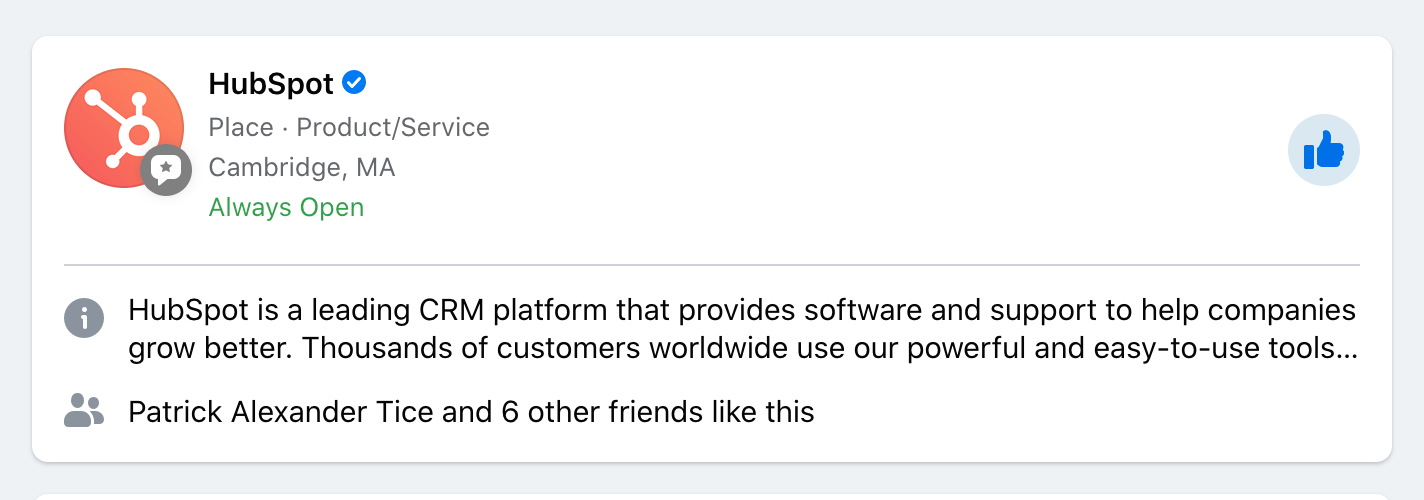Open the HubSpot page name link
The image size is (1424, 500).
pyautogui.click(x=271, y=84)
